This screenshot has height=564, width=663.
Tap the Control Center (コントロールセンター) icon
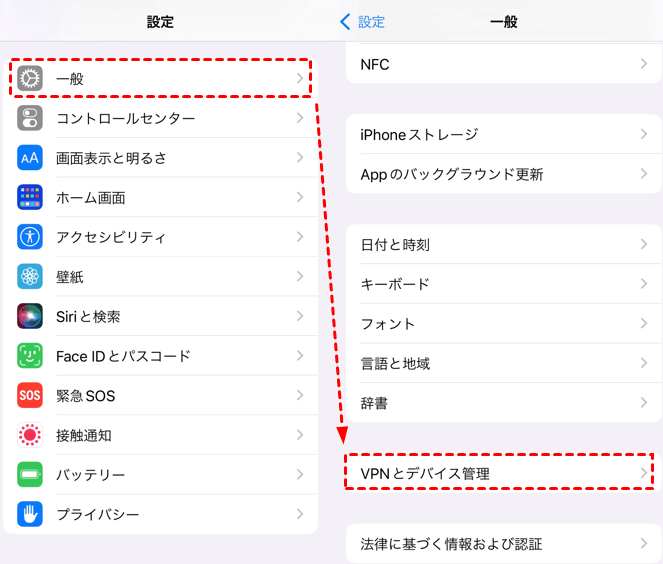(30, 118)
